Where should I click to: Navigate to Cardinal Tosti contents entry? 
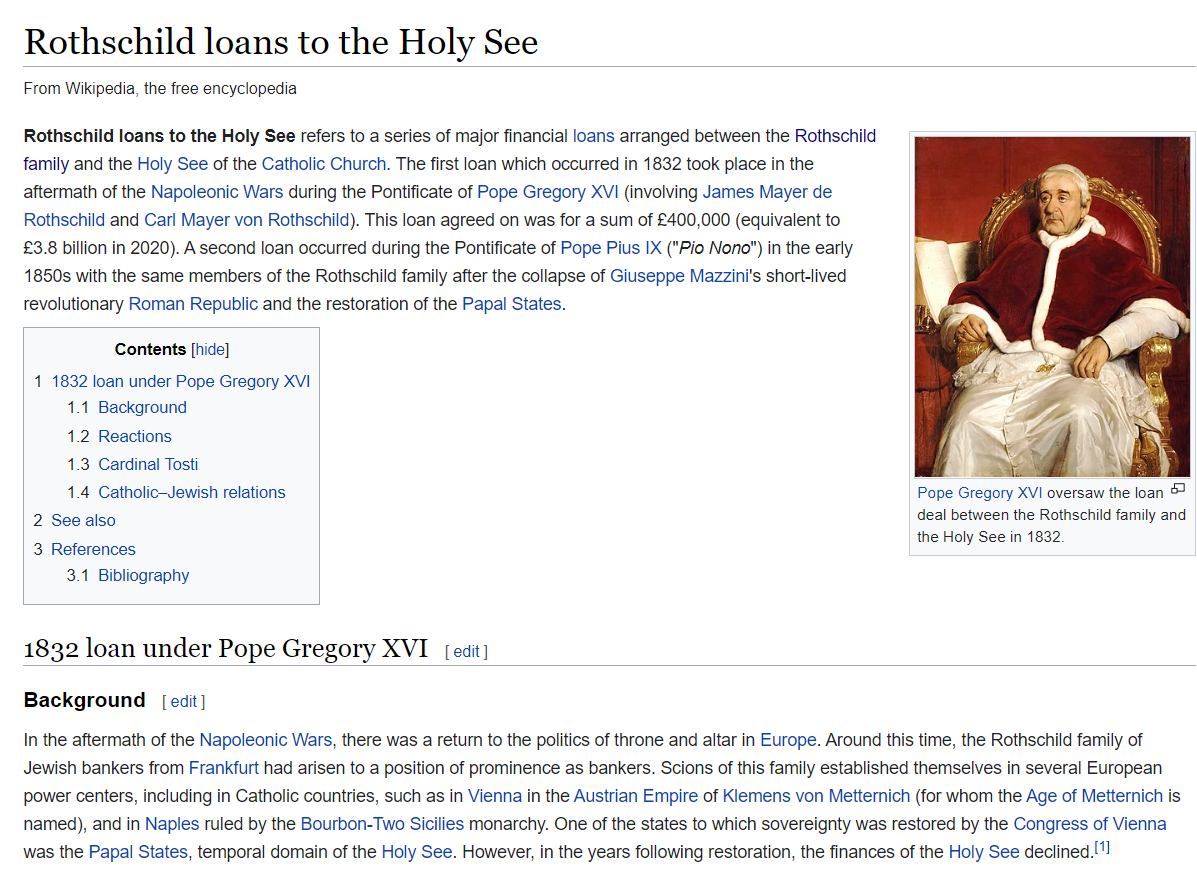point(148,464)
